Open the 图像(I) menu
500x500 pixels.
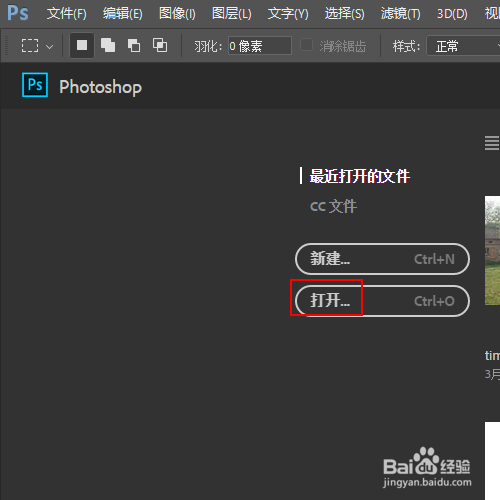177,14
